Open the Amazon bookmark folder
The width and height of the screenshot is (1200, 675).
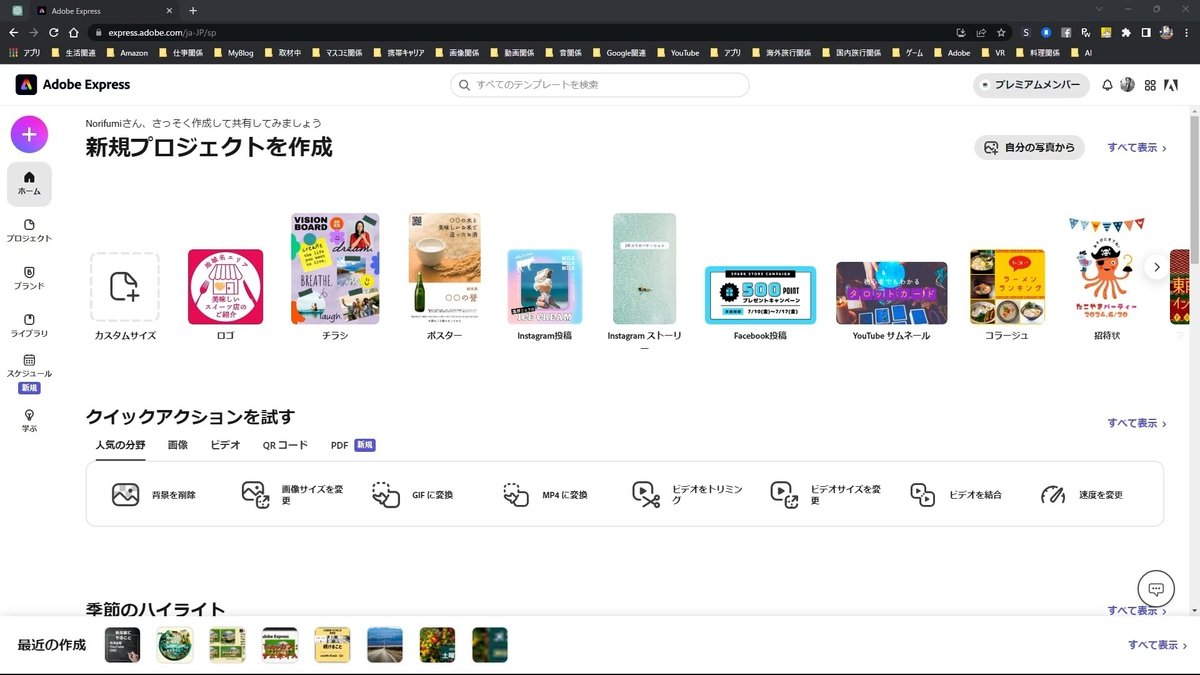pyautogui.click(x=126, y=52)
